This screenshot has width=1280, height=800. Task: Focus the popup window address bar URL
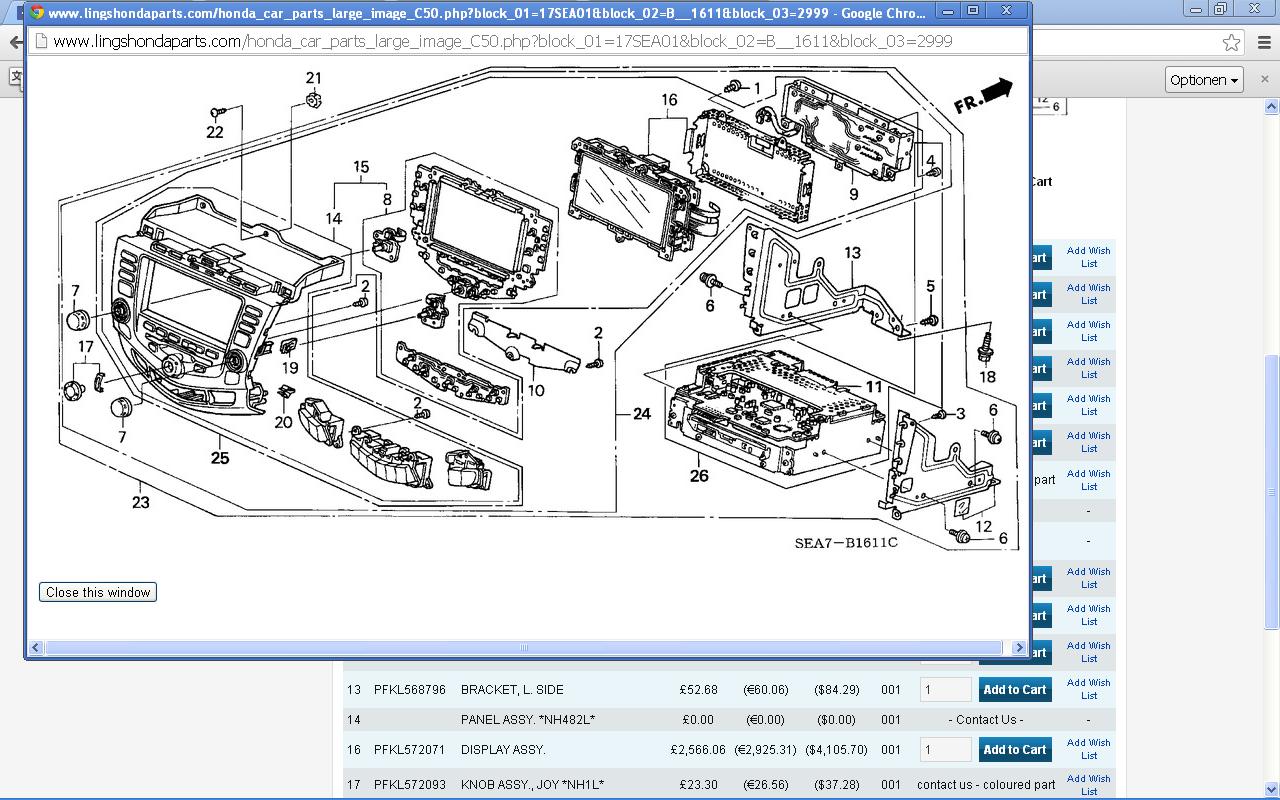point(502,41)
